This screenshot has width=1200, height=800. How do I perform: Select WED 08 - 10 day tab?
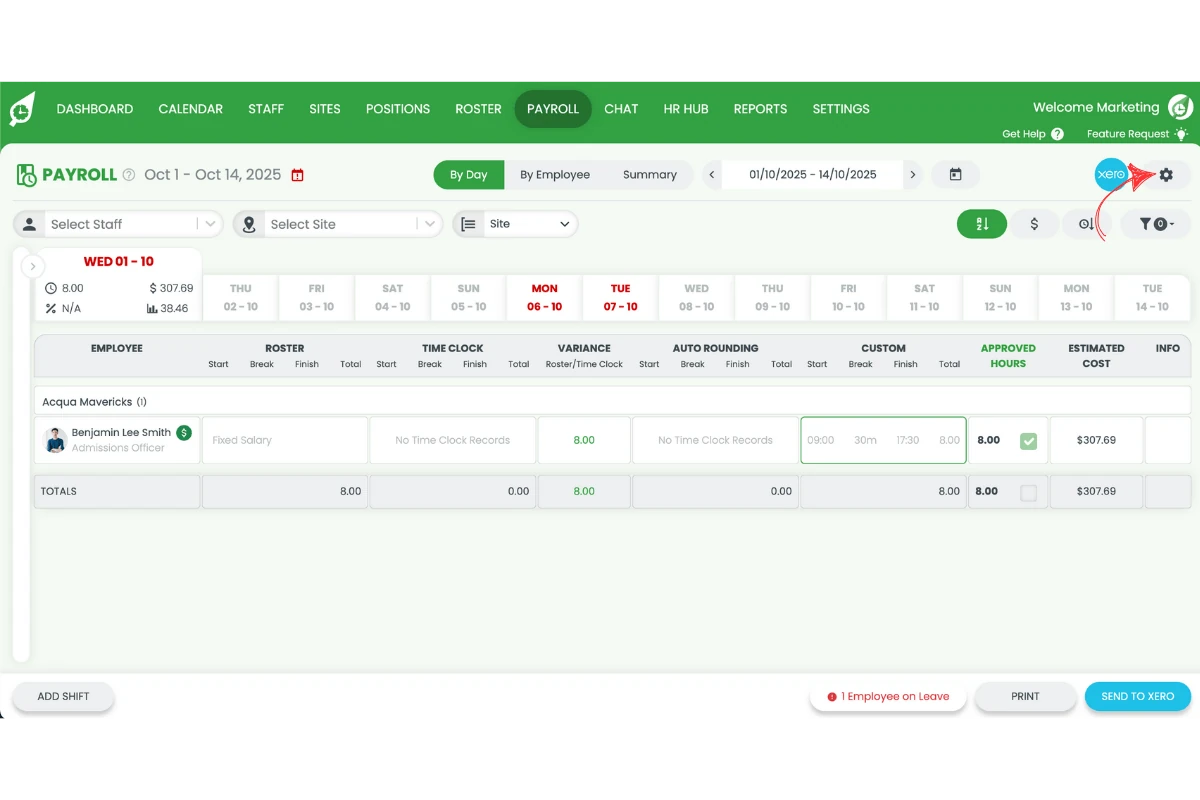(x=696, y=297)
